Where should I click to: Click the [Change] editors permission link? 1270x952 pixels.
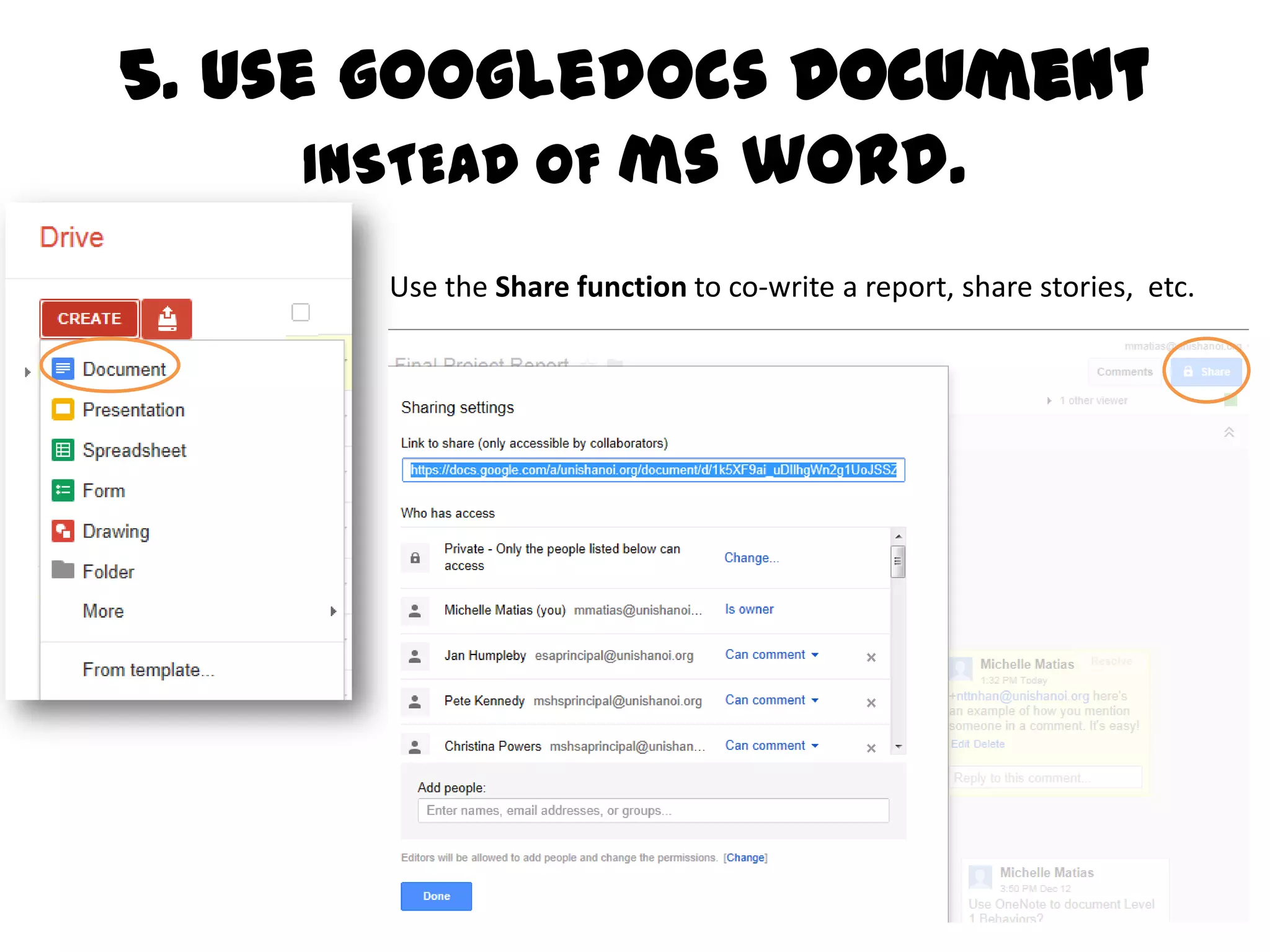[745, 858]
